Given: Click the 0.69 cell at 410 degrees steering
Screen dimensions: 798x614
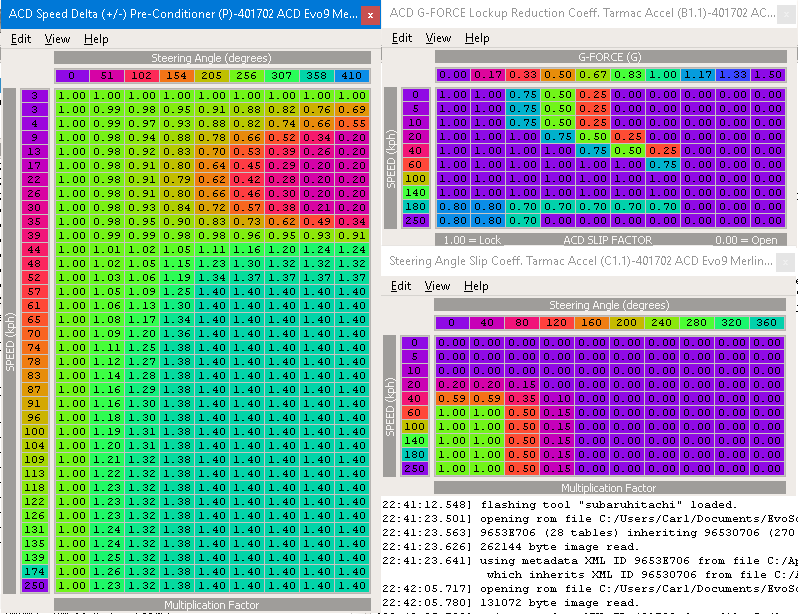Looking at the screenshot, I should pyautogui.click(x=352, y=109).
